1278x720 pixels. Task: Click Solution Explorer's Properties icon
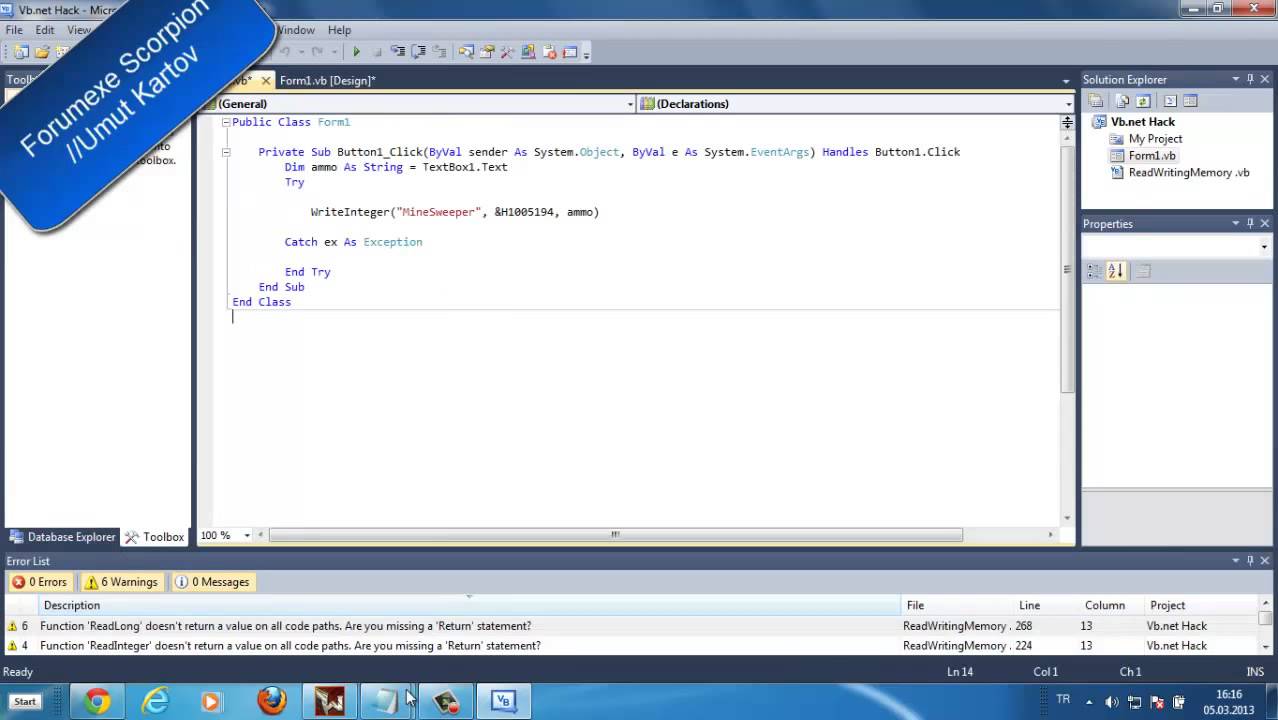click(1096, 101)
